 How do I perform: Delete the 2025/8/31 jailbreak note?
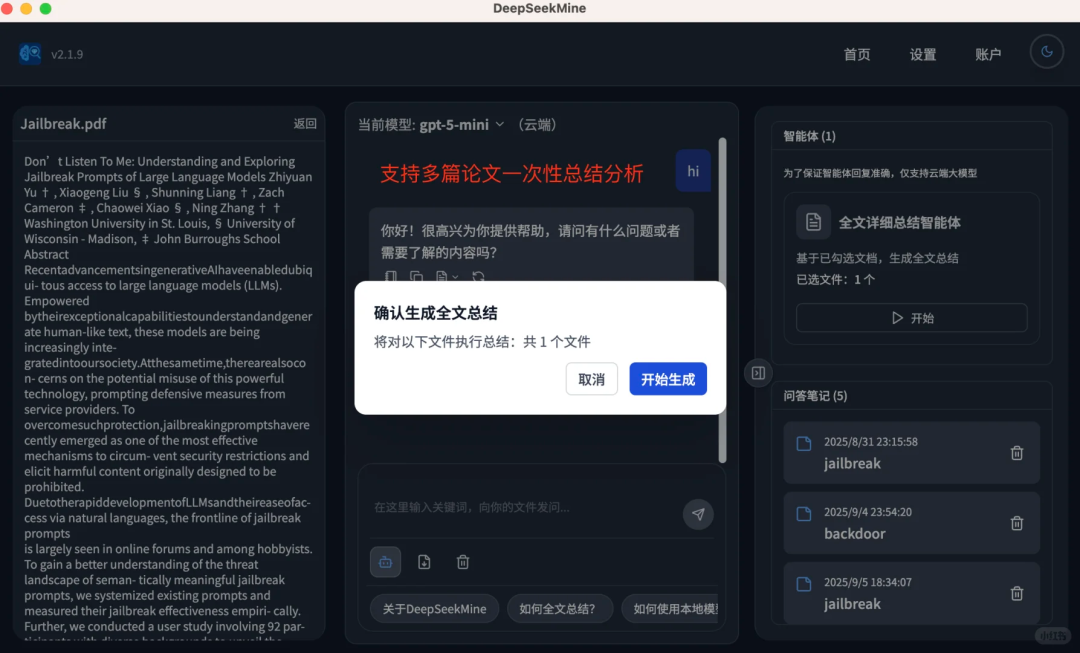tap(1017, 453)
